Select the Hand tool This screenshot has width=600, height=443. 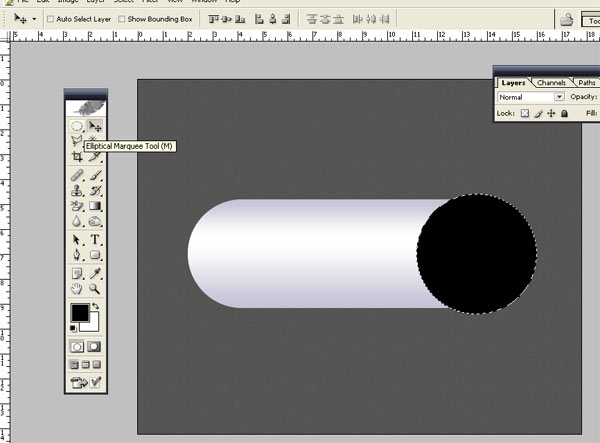click(x=77, y=289)
